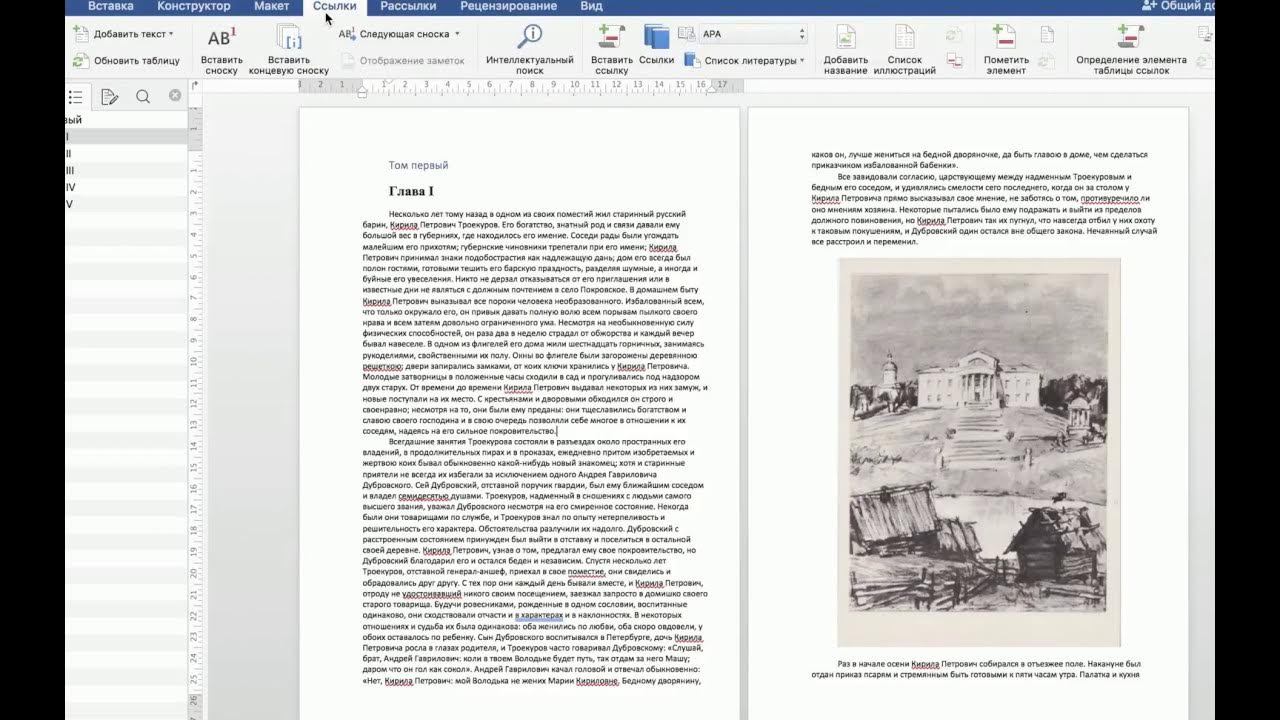Select heading II in navigation pane
This screenshot has width=1280, height=720.
coord(126,154)
